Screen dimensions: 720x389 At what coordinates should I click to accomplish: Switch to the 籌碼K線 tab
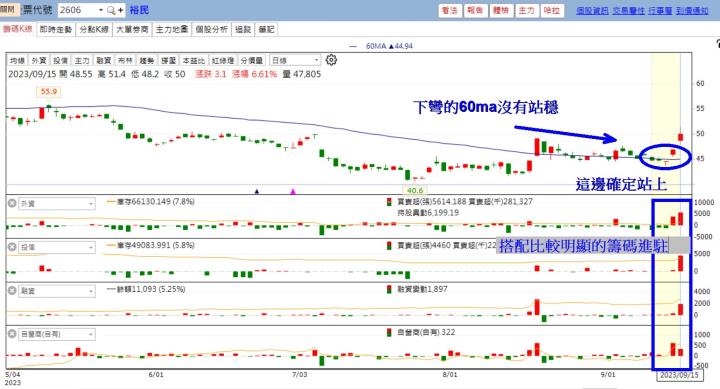pos(17,29)
